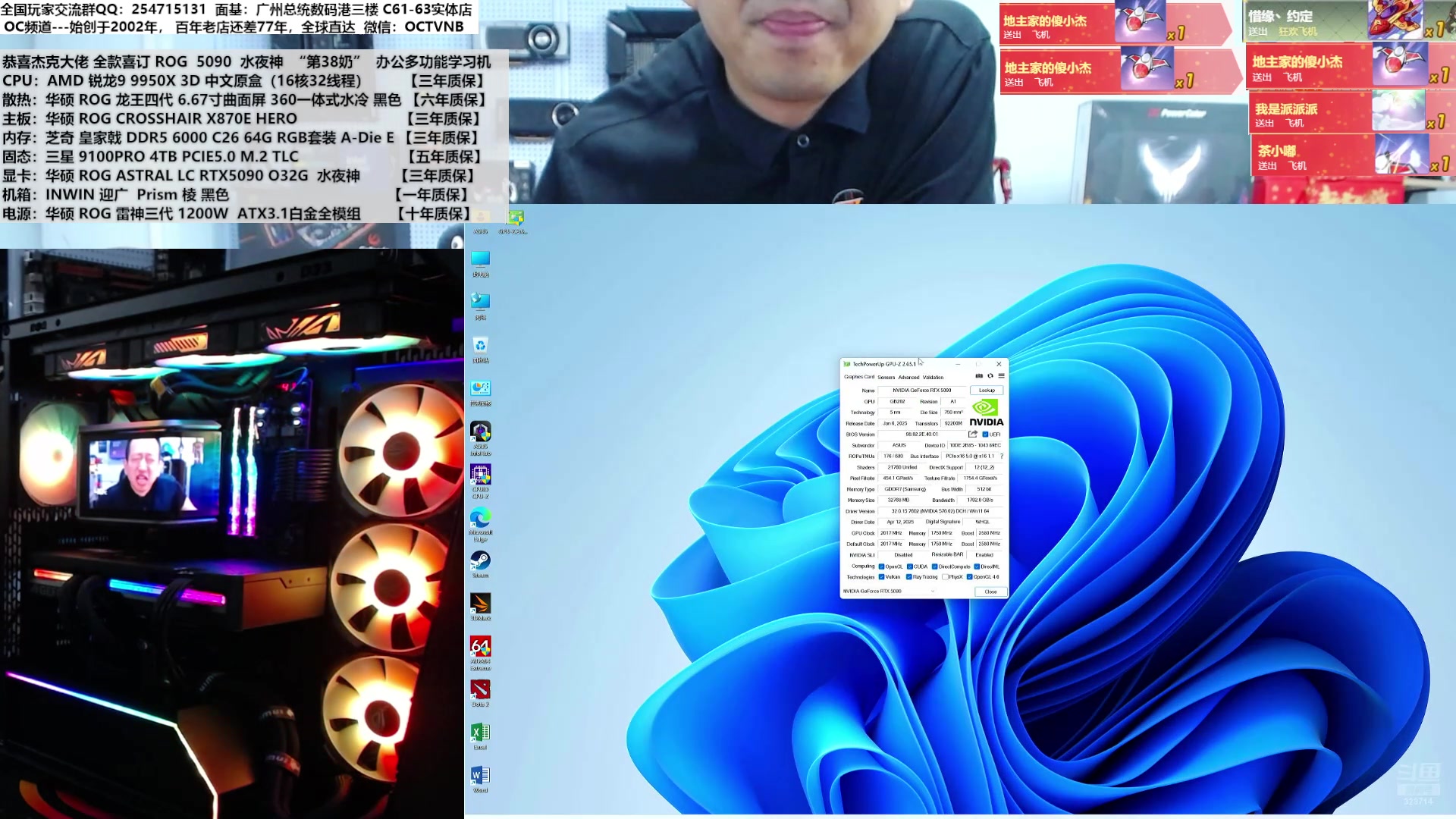Click GPU-Z refresh icon
This screenshot has width=1456, height=819.
coord(990,375)
